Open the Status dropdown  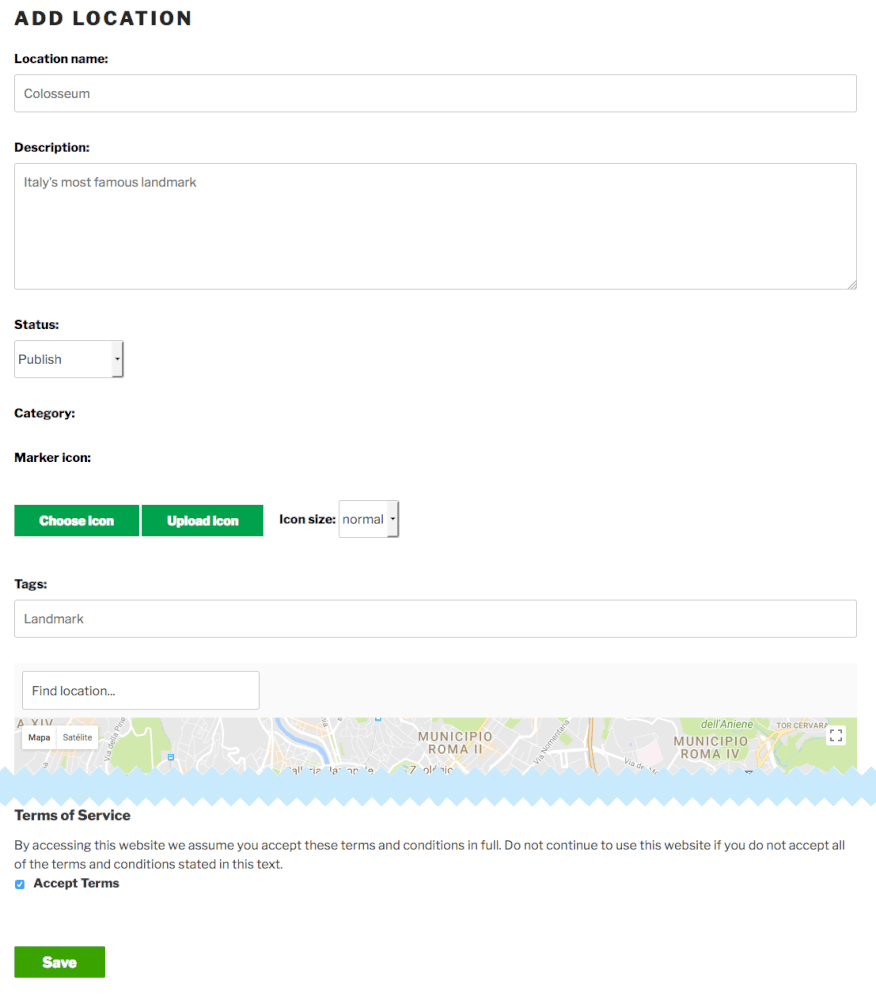[x=68, y=359]
